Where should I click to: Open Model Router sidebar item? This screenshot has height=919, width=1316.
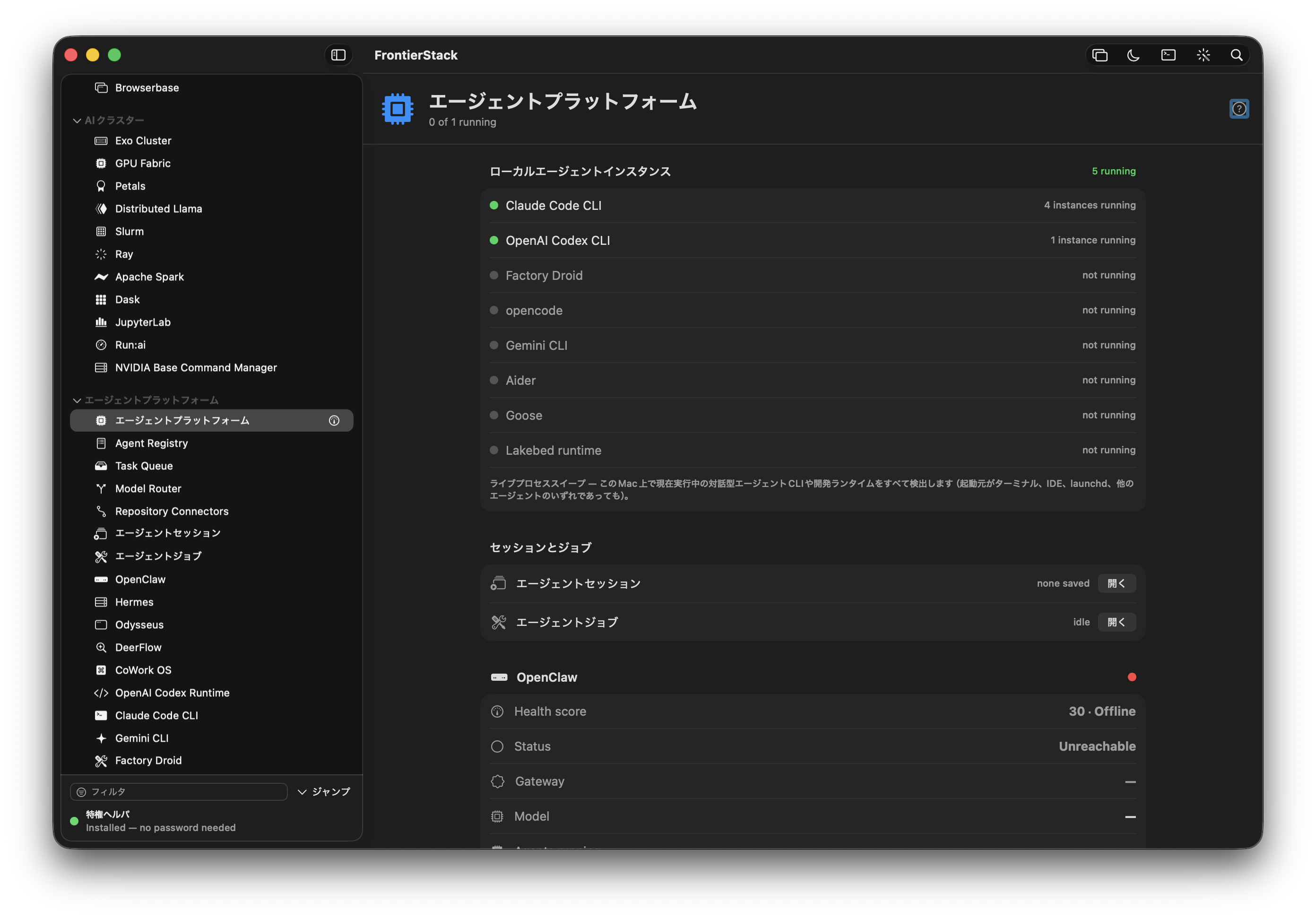click(x=211, y=488)
